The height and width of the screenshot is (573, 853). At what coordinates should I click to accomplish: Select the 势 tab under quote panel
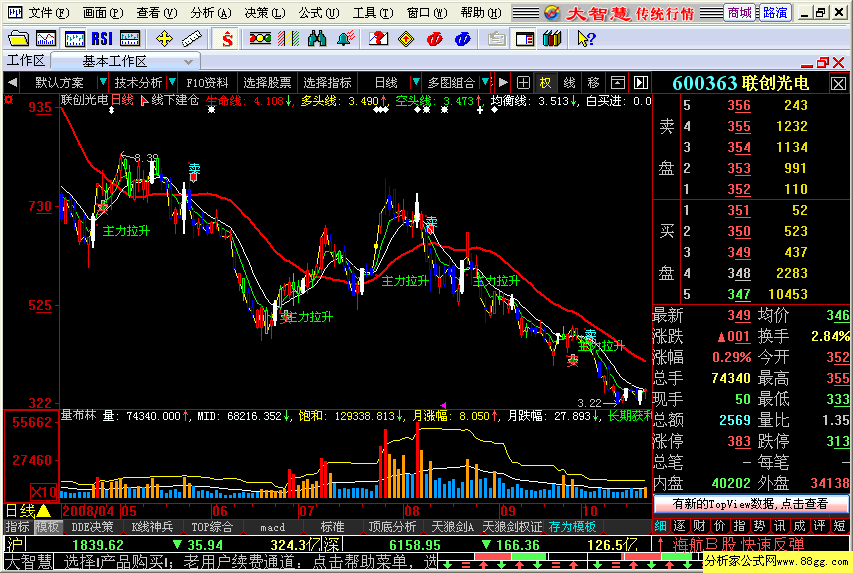pyautogui.click(x=759, y=526)
